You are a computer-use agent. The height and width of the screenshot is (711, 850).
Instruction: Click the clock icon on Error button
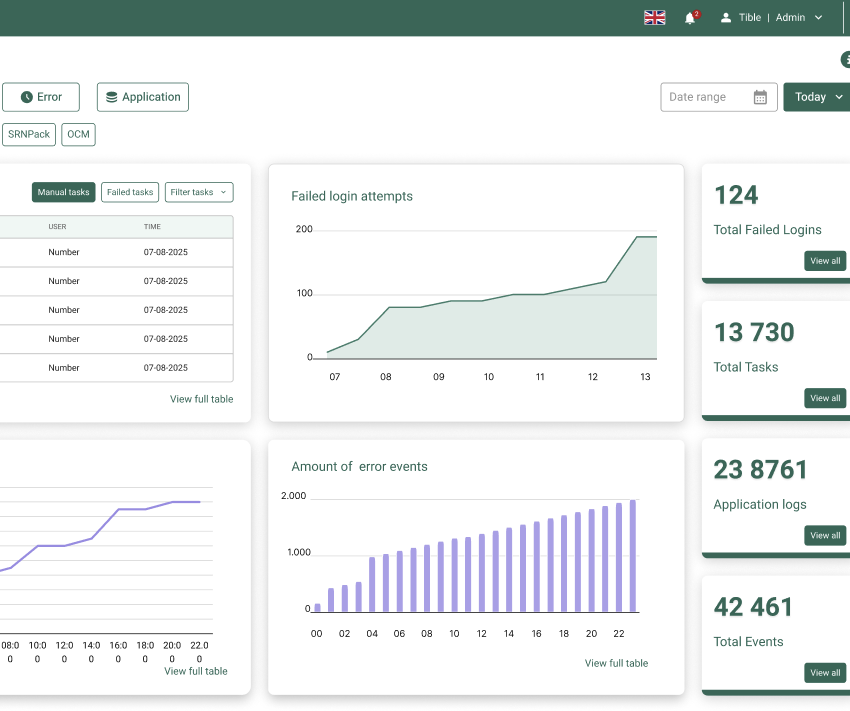[27, 97]
